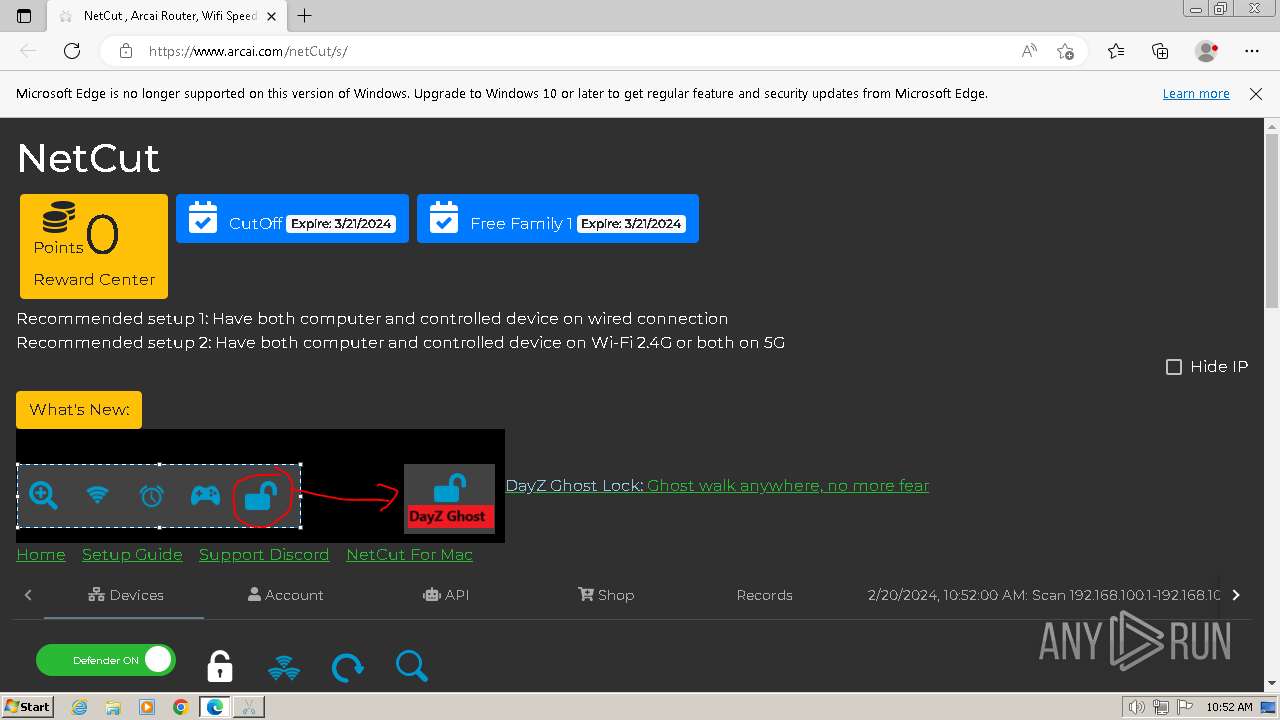Open the browser profile avatar
The image size is (1280, 720).
pyautogui.click(x=1207, y=51)
